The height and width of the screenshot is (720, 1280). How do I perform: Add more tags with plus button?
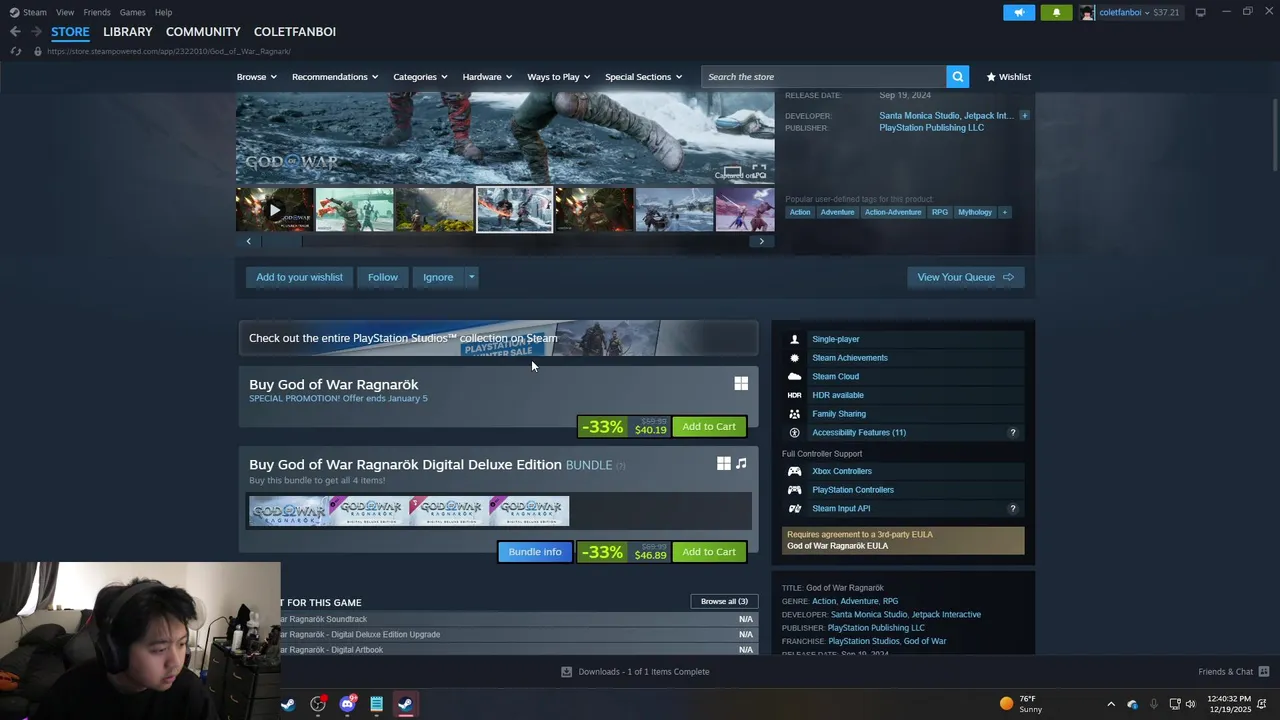point(1004,212)
